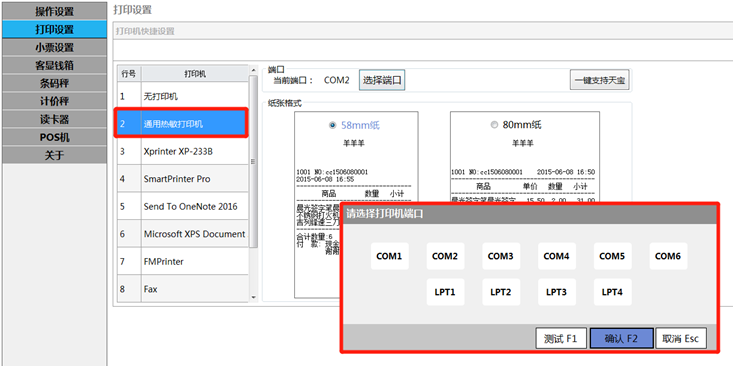Choose port LPT1
Image resolution: width=733 pixels, height=366 pixels.
coord(445,292)
